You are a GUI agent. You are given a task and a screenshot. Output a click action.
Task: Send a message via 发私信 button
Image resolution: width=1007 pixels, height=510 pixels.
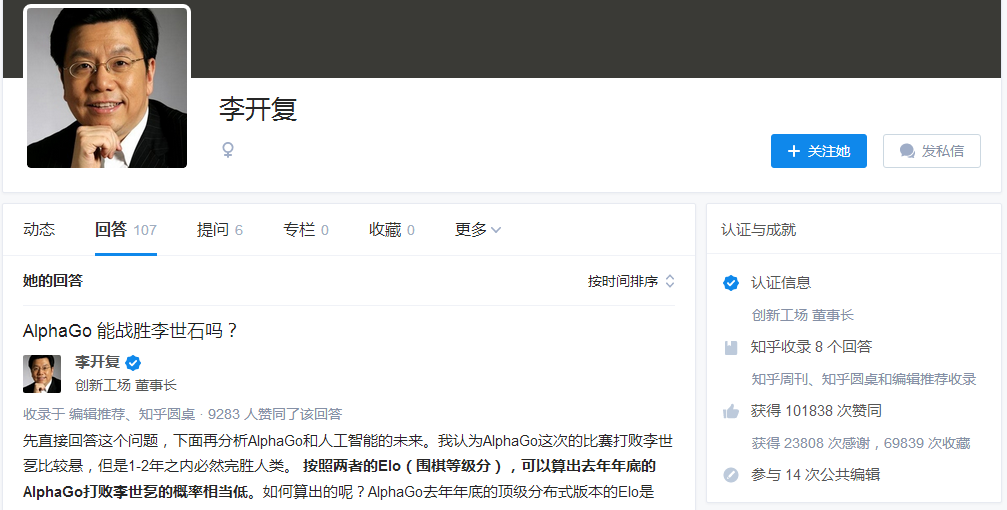pyautogui.click(x=932, y=151)
